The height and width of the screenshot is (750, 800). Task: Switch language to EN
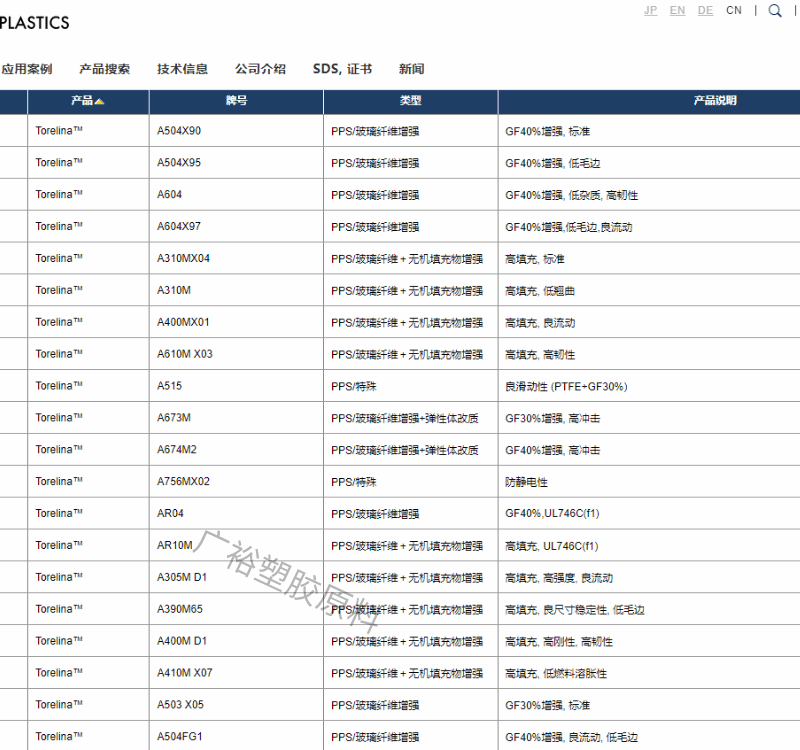pos(678,10)
